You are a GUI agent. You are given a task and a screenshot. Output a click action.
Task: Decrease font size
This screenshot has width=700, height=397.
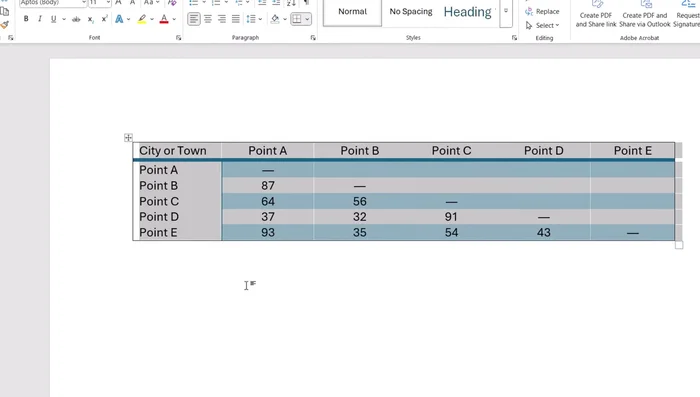(x=132, y=3)
